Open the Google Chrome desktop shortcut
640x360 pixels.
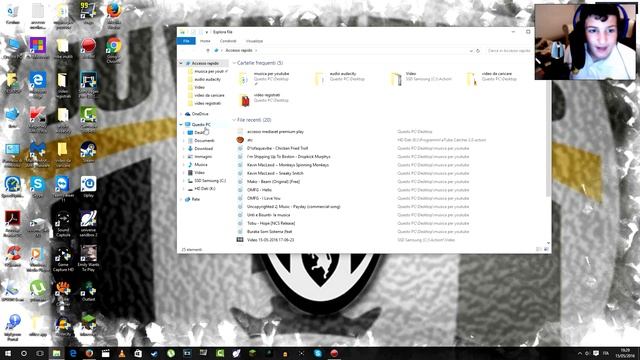coord(114,50)
